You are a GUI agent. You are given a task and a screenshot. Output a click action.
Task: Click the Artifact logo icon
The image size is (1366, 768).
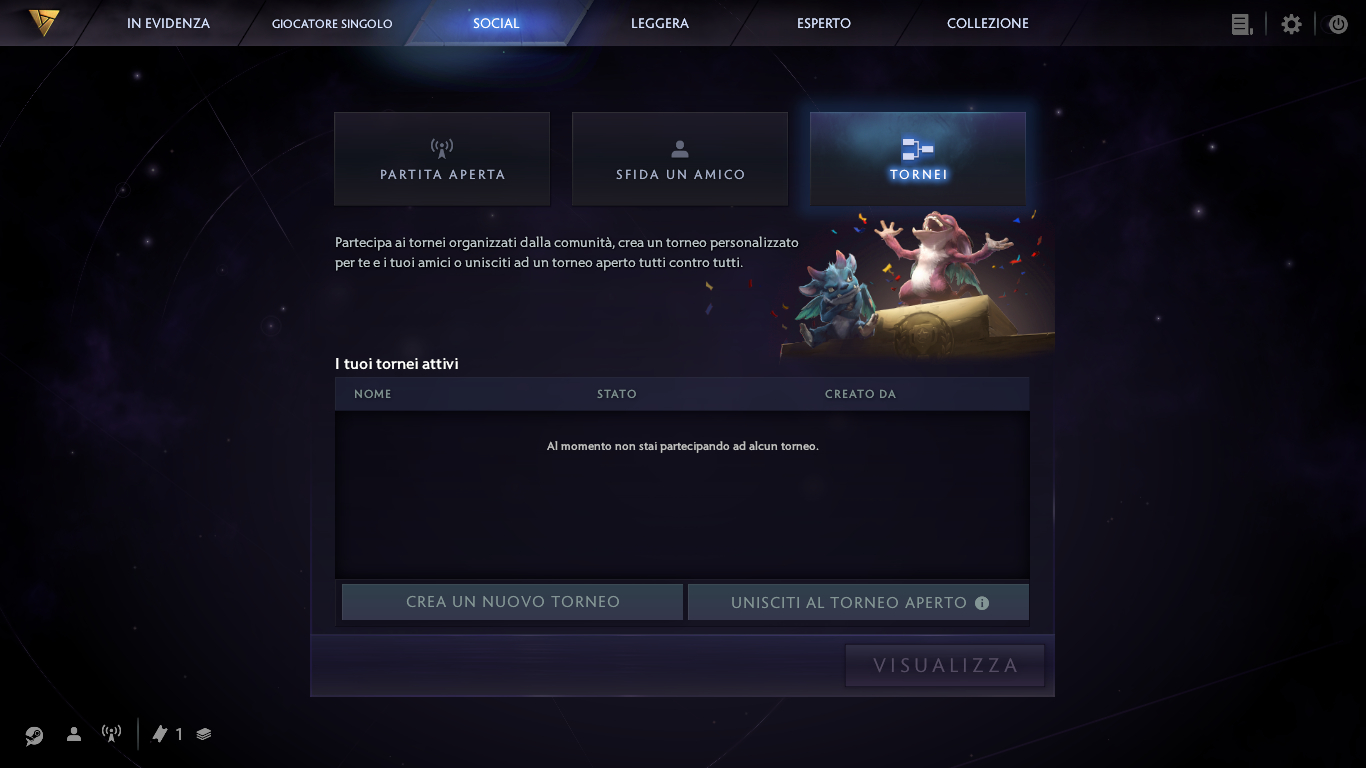click(43, 22)
